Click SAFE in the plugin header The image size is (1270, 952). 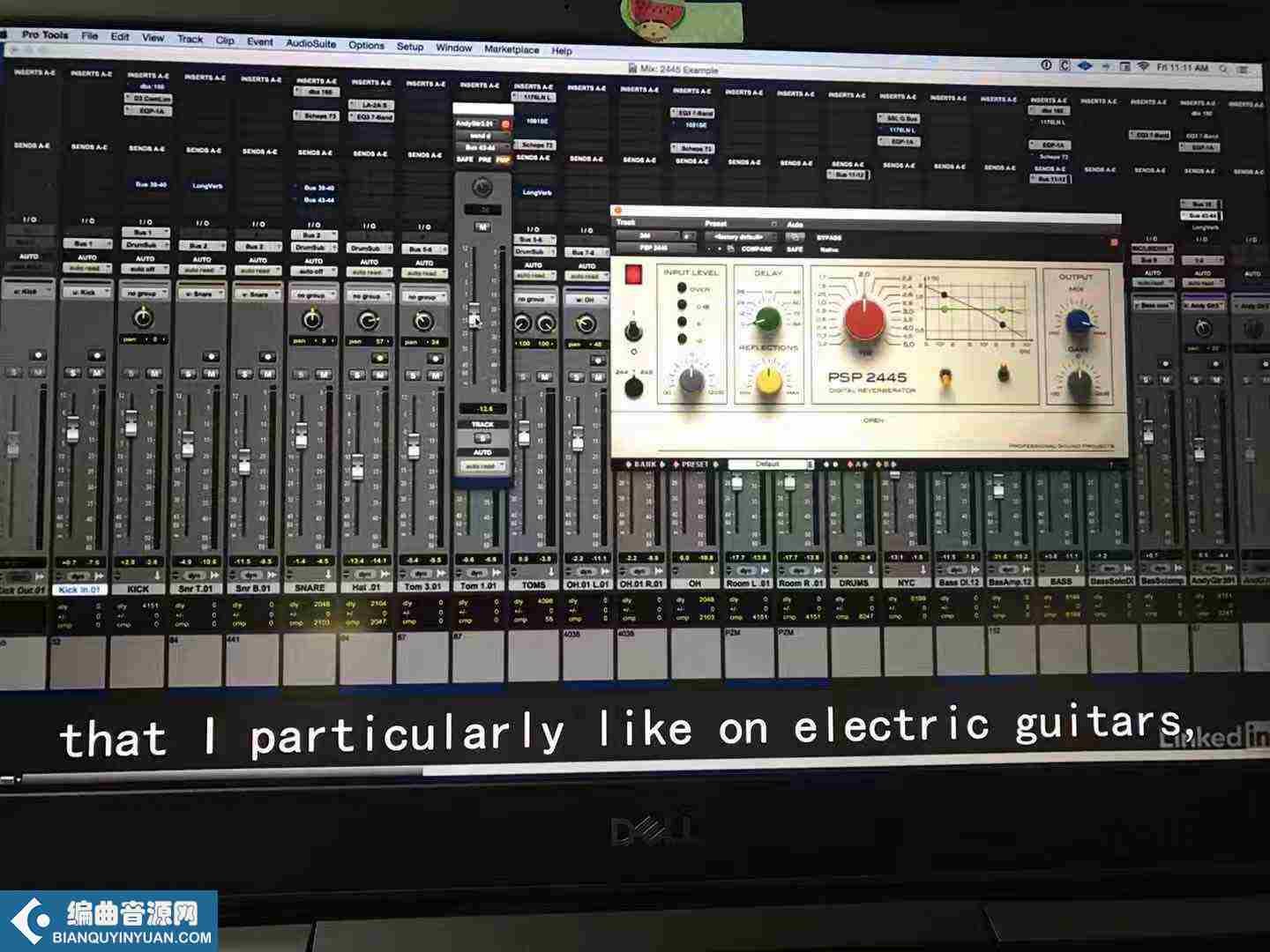click(x=794, y=249)
